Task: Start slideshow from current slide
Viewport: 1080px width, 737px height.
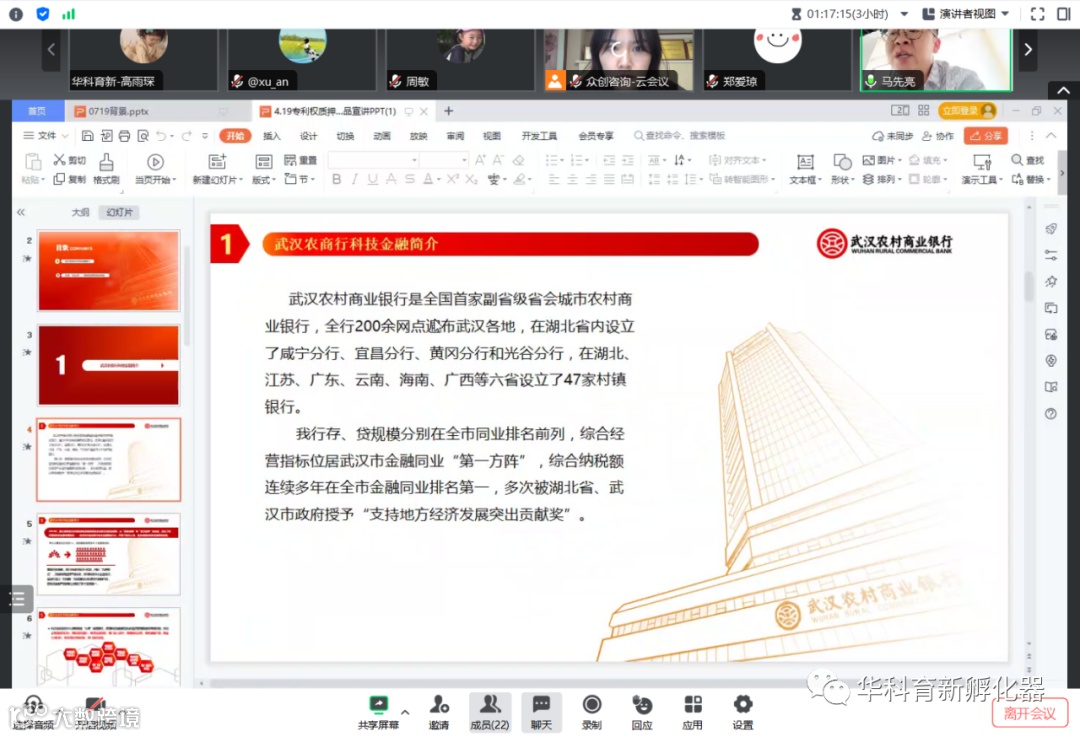Action: [155, 169]
